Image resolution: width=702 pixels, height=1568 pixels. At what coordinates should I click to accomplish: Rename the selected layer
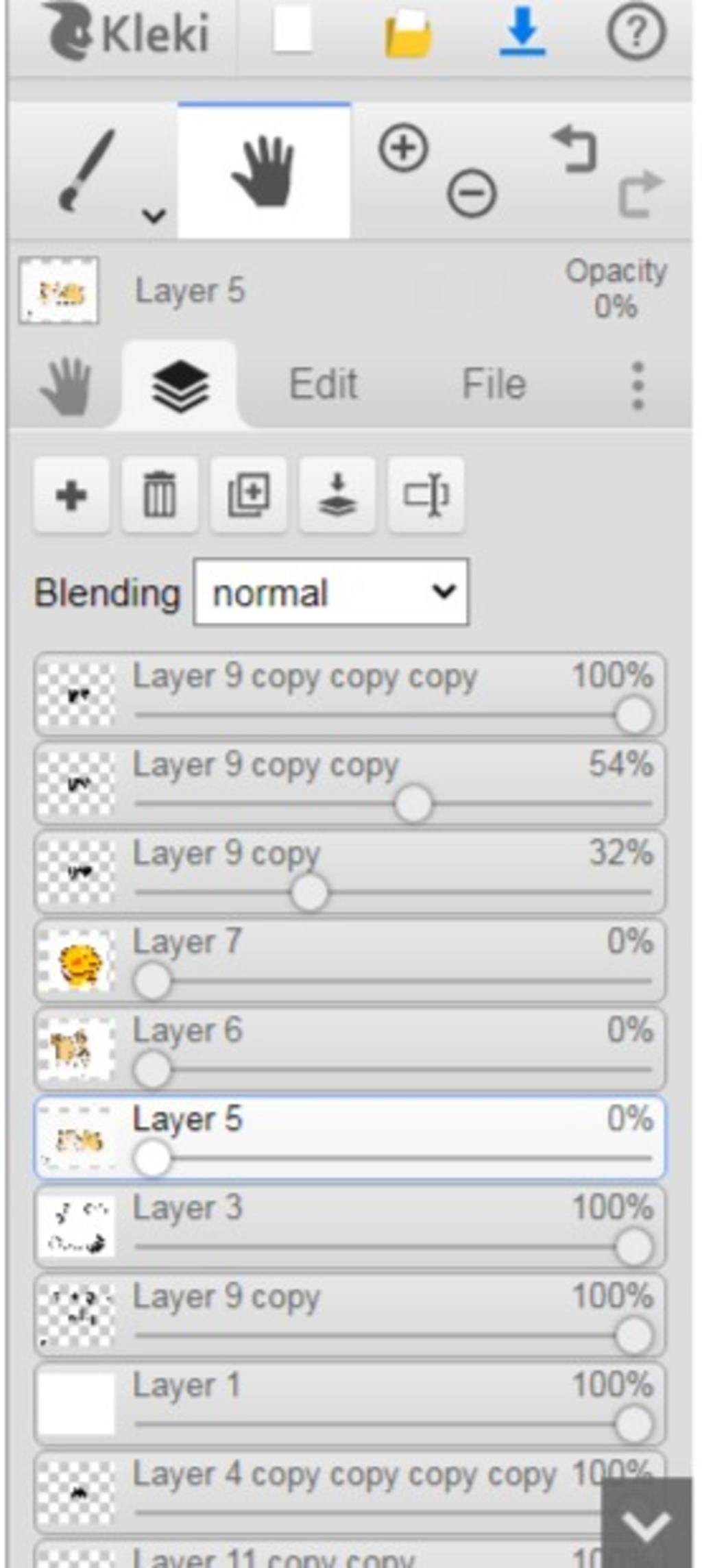click(425, 495)
